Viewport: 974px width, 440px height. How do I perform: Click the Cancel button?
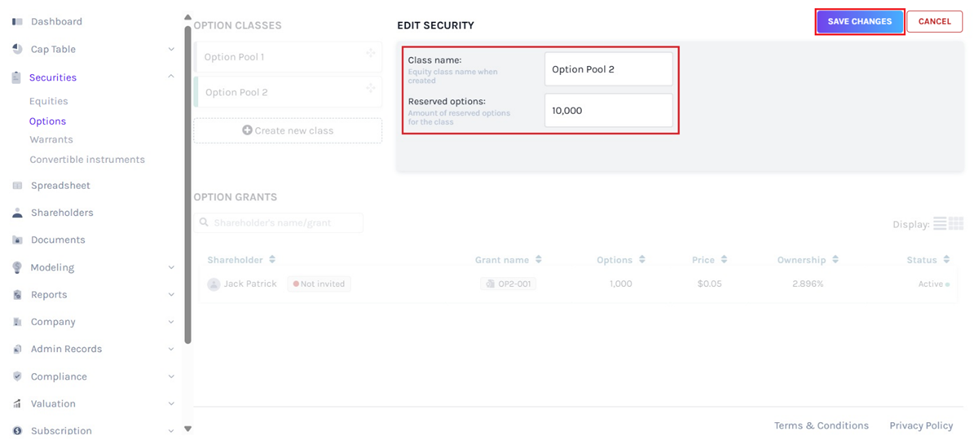[x=934, y=22]
